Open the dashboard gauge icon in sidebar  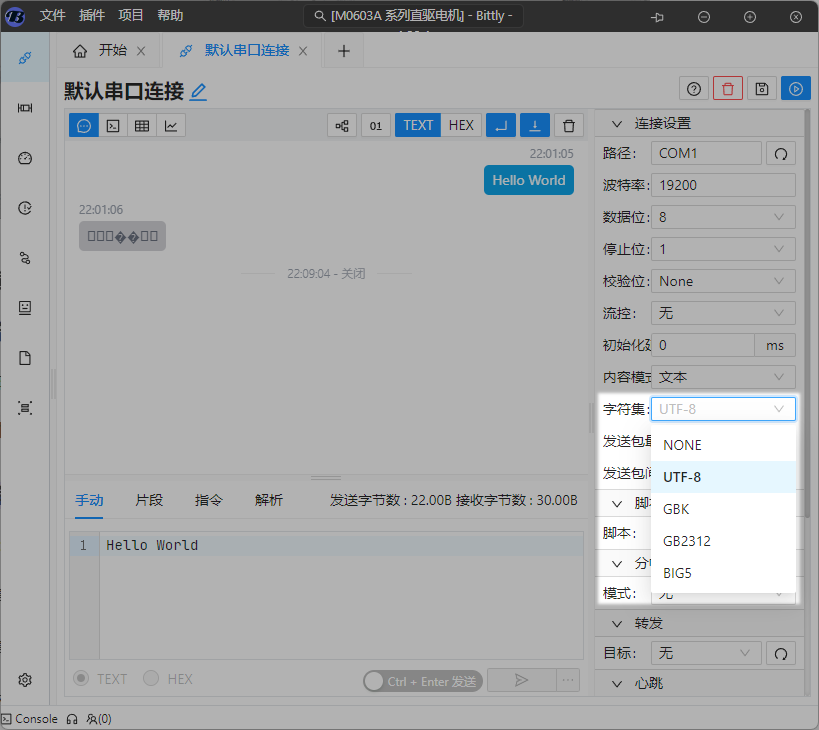26,158
